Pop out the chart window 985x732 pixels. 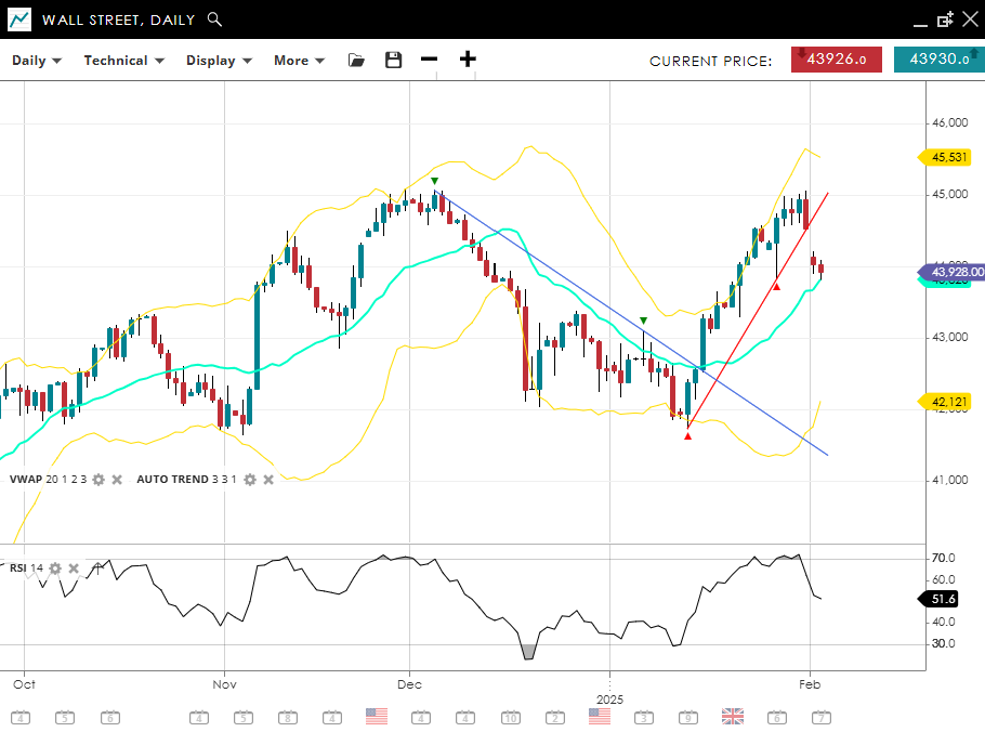click(944, 19)
